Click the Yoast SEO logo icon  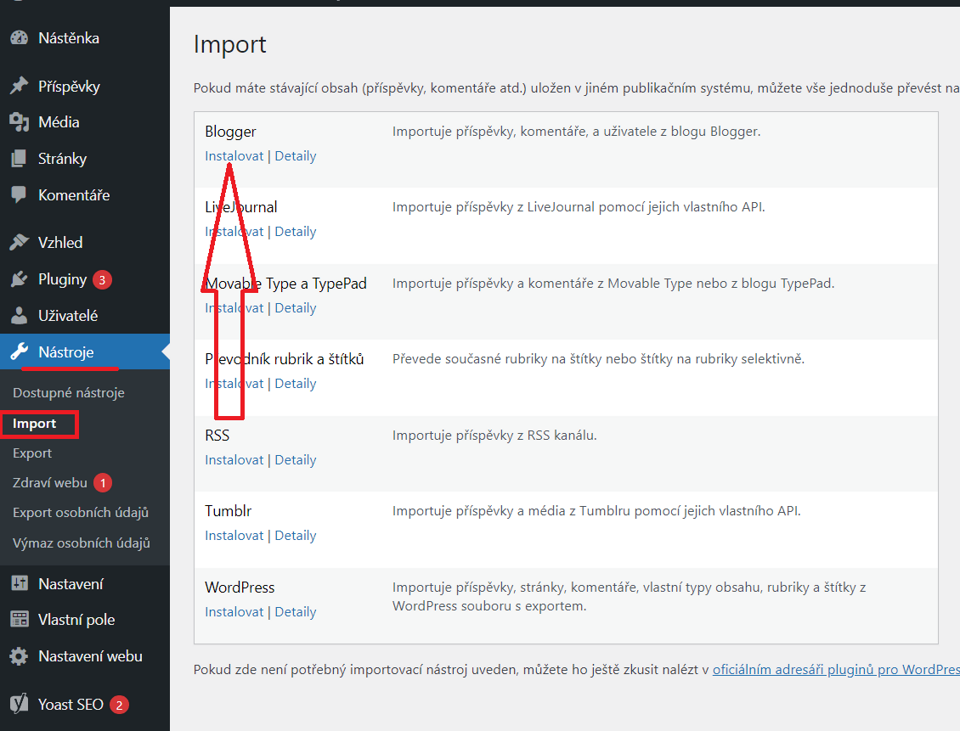pyautogui.click(x=19, y=704)
